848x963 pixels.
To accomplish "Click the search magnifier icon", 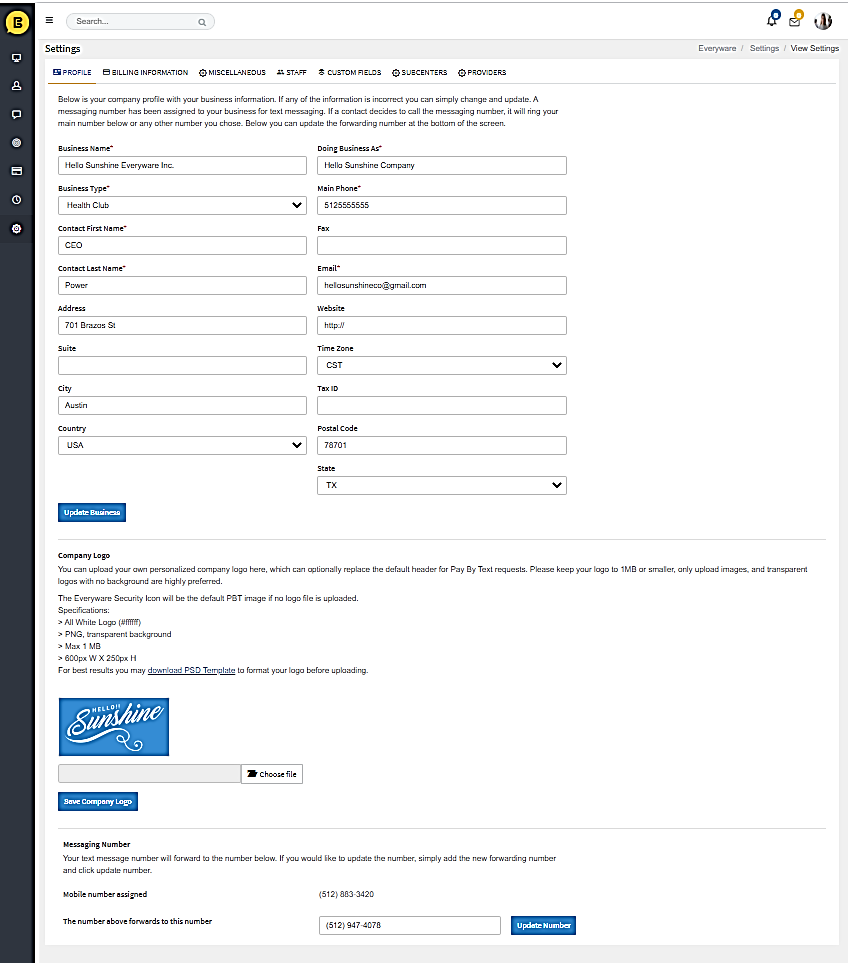I will coord(202,22).
